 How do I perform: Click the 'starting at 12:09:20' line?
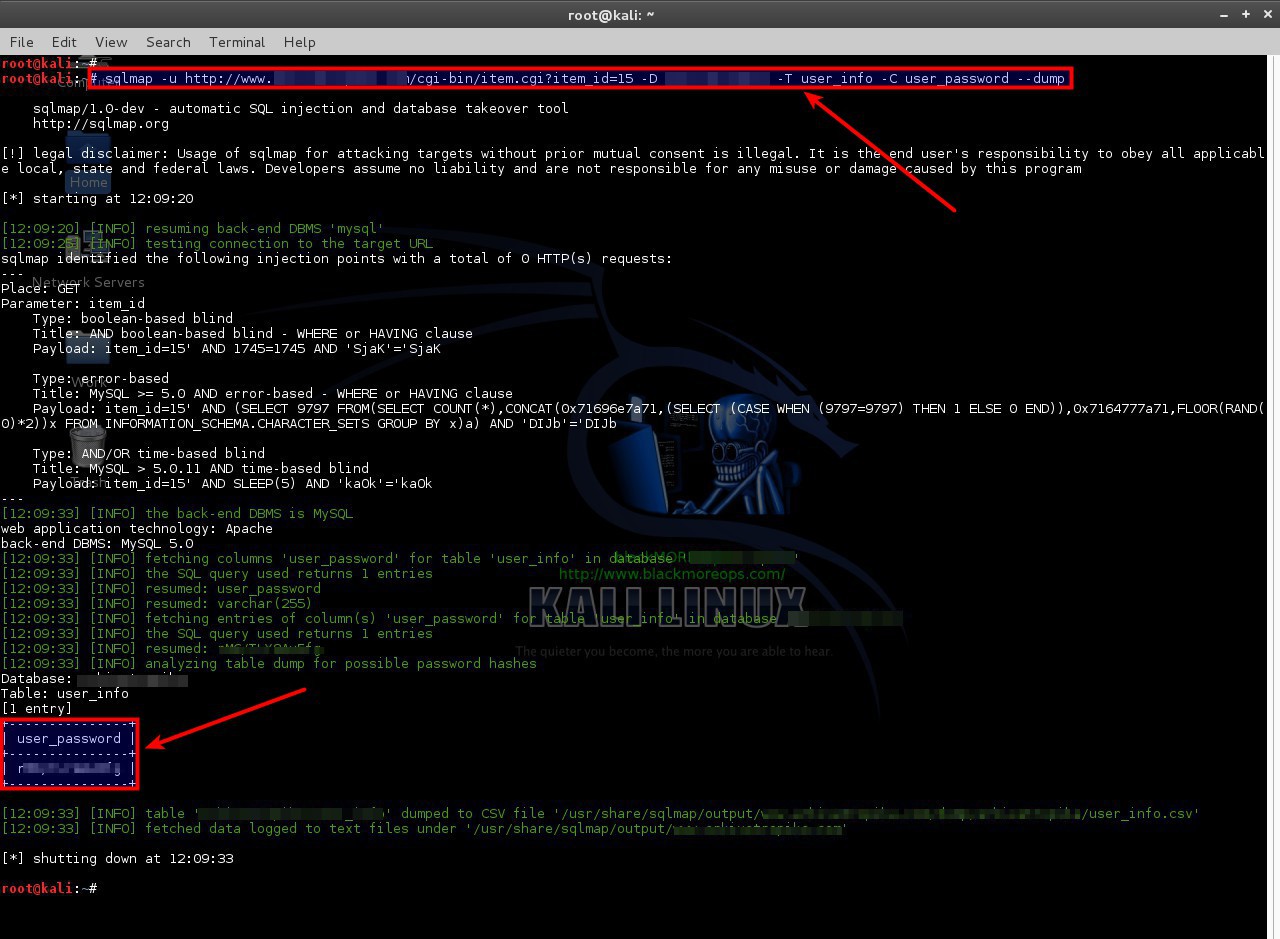click(x=97, y=198)
